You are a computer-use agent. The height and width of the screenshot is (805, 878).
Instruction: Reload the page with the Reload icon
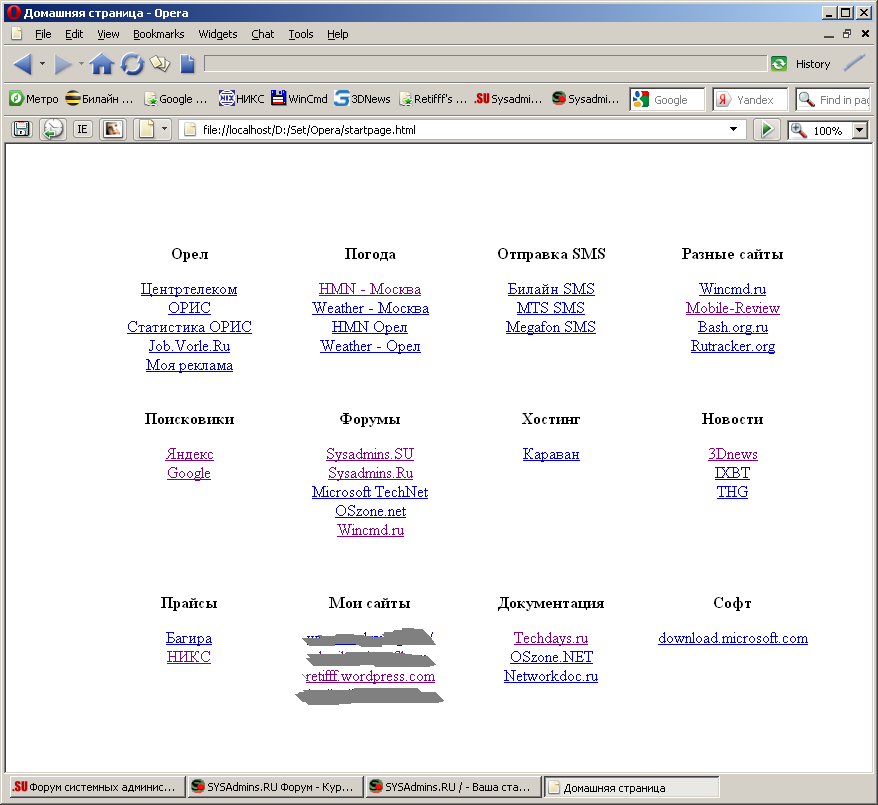[132, 64]
